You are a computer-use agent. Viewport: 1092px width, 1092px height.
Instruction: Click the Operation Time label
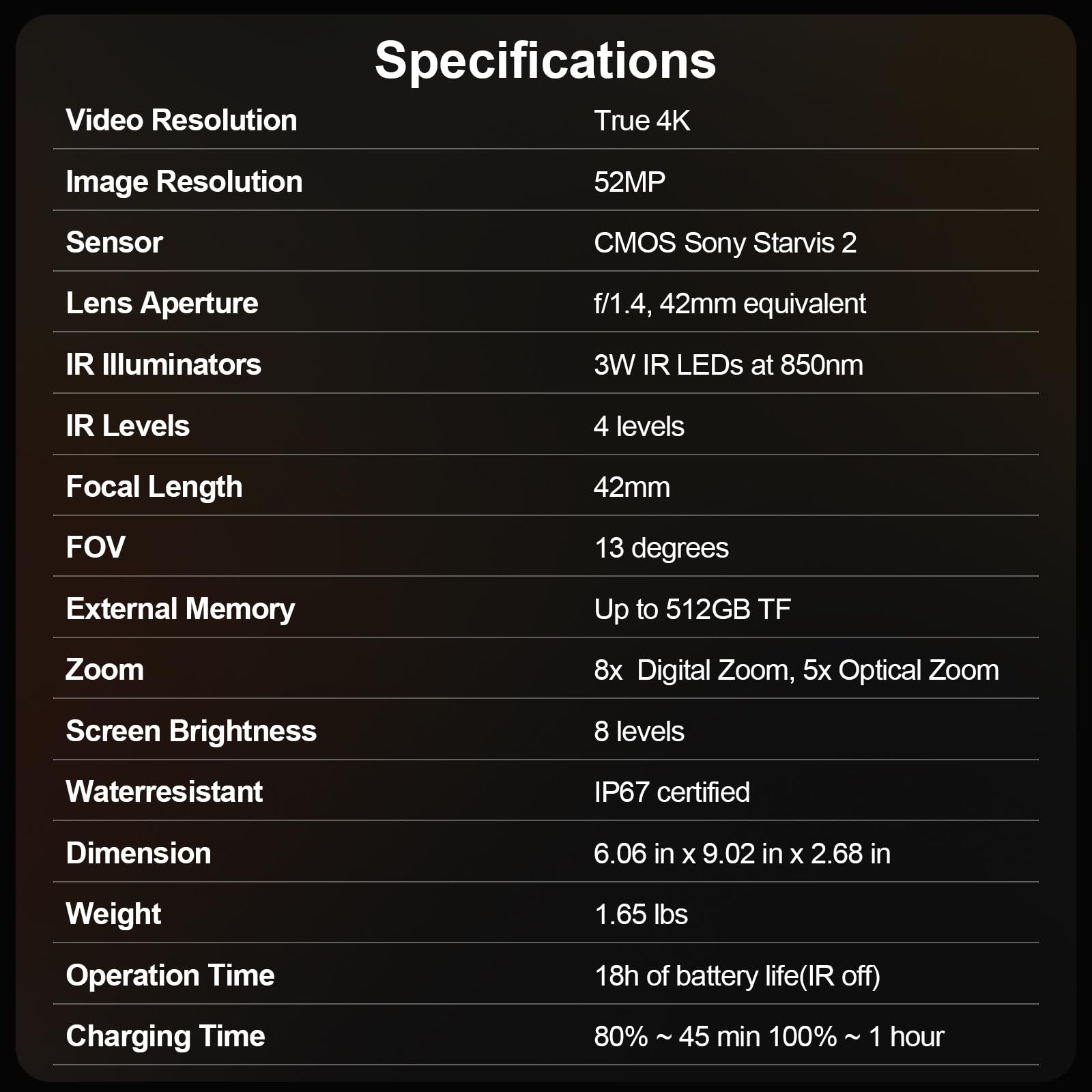pyautogui.click(x=170, y=975)
